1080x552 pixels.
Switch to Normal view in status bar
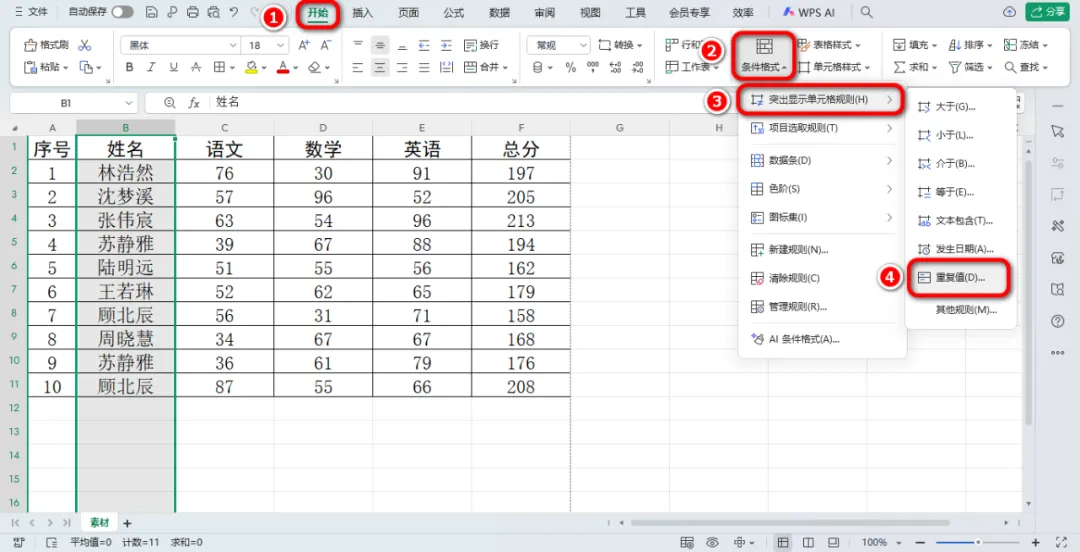[x=783, y=542]
